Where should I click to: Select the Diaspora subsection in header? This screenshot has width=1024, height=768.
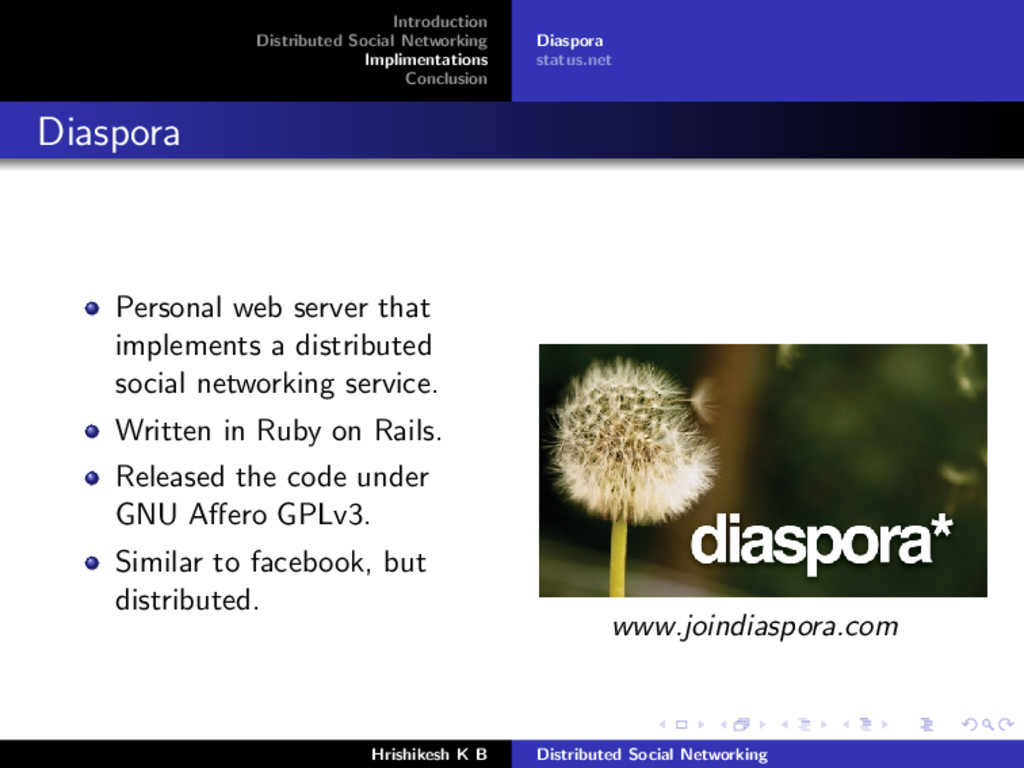pyautogui.click(x=569, y=40)
